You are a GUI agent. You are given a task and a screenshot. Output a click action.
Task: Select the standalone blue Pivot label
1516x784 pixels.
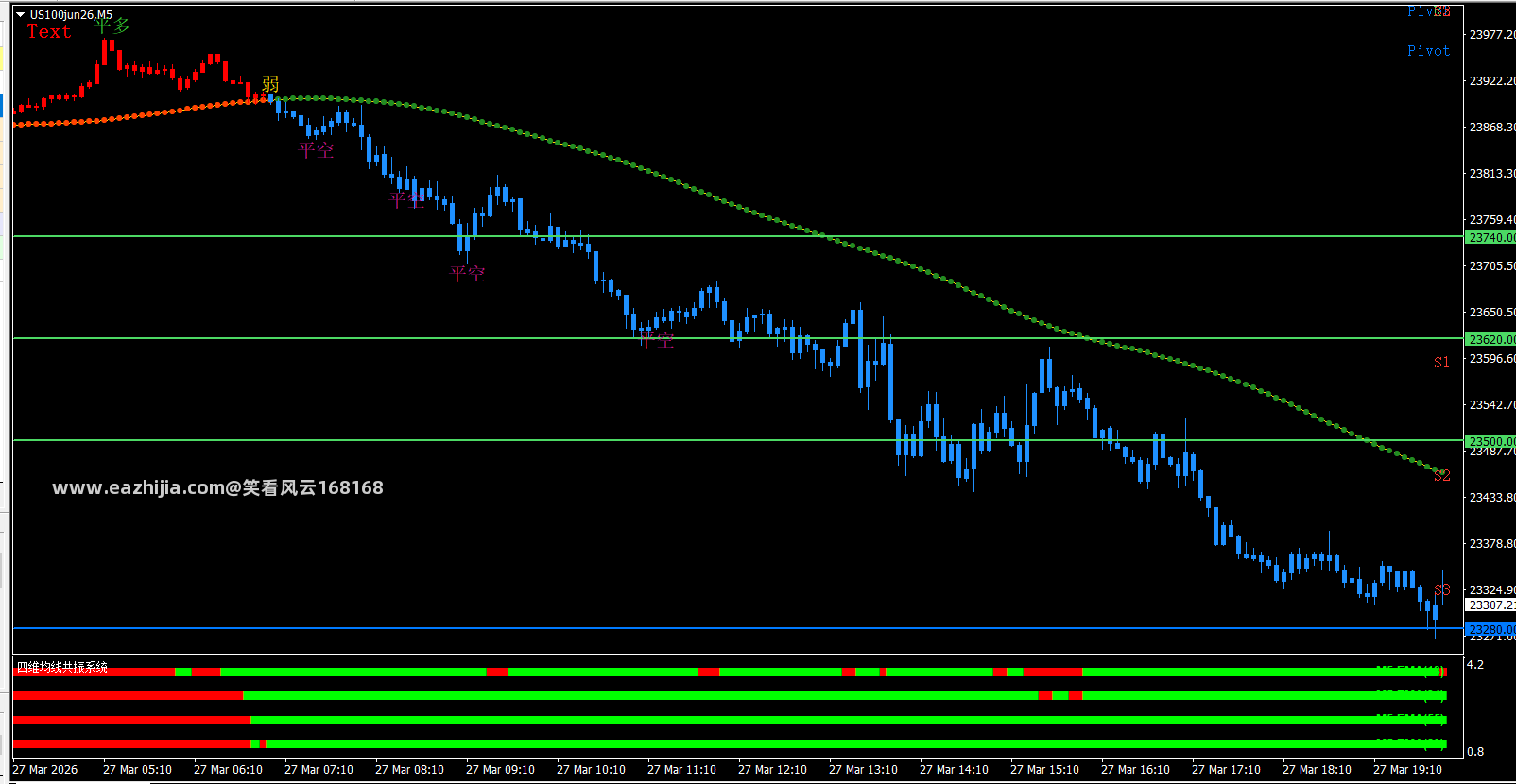tap(1428, 51)
